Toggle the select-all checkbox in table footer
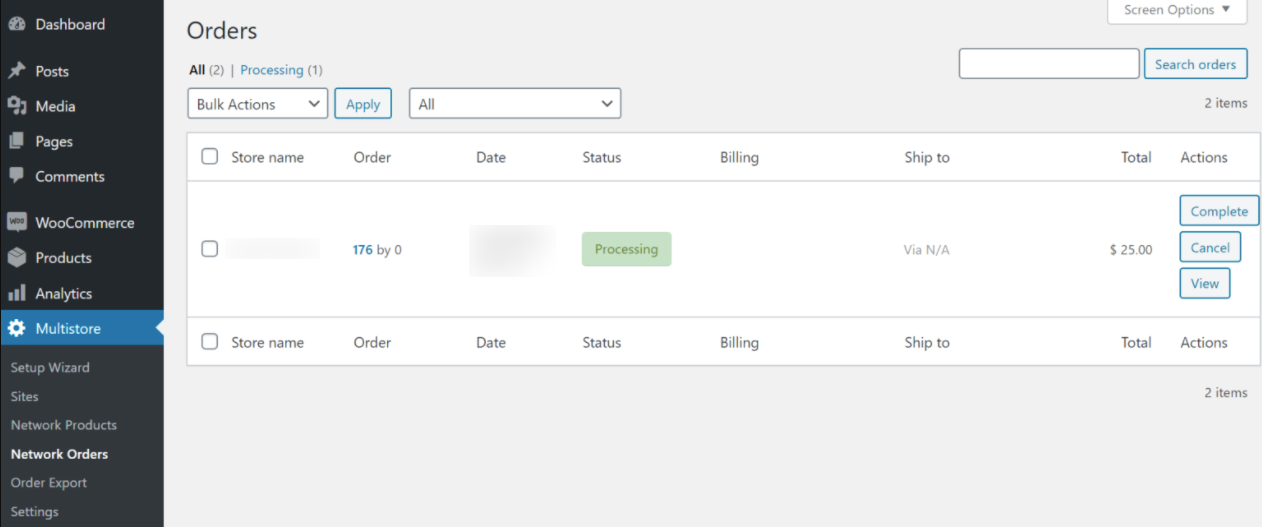1262x527 pixels. coord(209,342)
